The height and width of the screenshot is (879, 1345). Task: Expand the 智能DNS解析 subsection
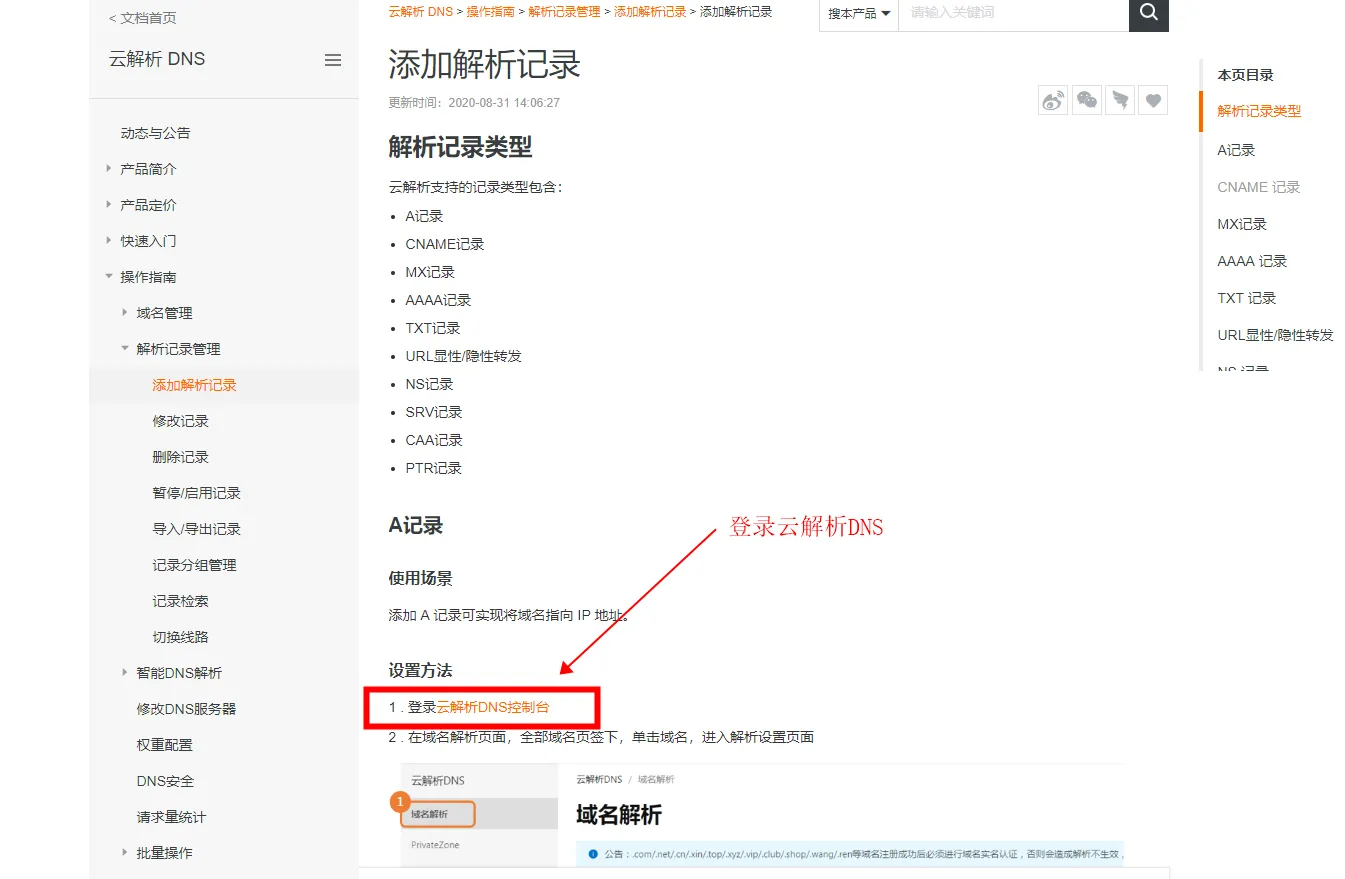179,673
